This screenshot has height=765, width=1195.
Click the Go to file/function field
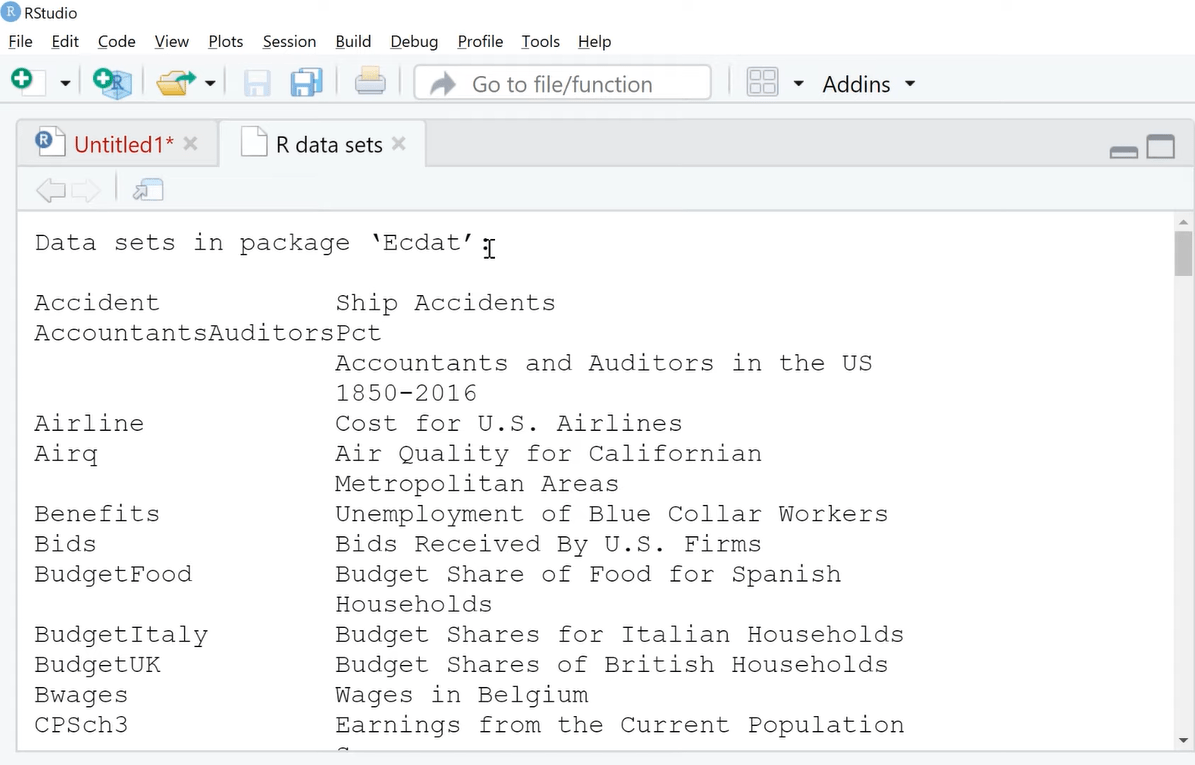click(x=562, y=83)
